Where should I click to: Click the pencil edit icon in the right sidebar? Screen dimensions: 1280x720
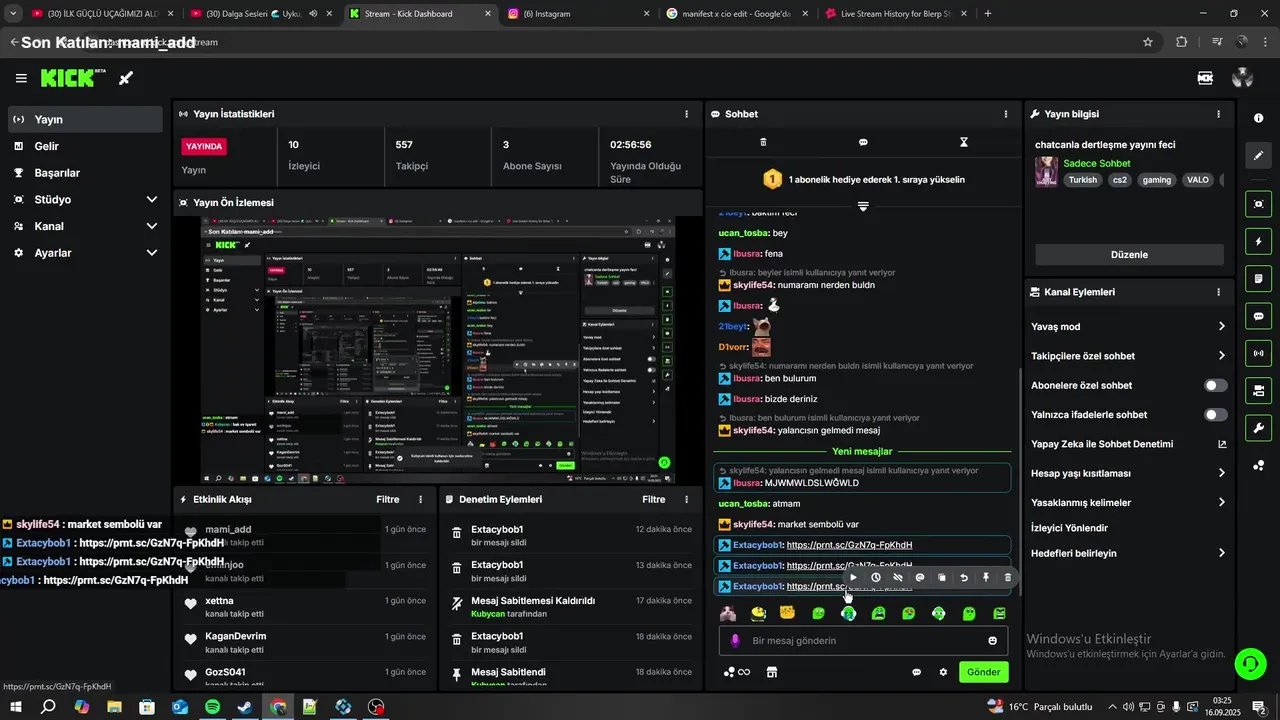[1258, 156]
